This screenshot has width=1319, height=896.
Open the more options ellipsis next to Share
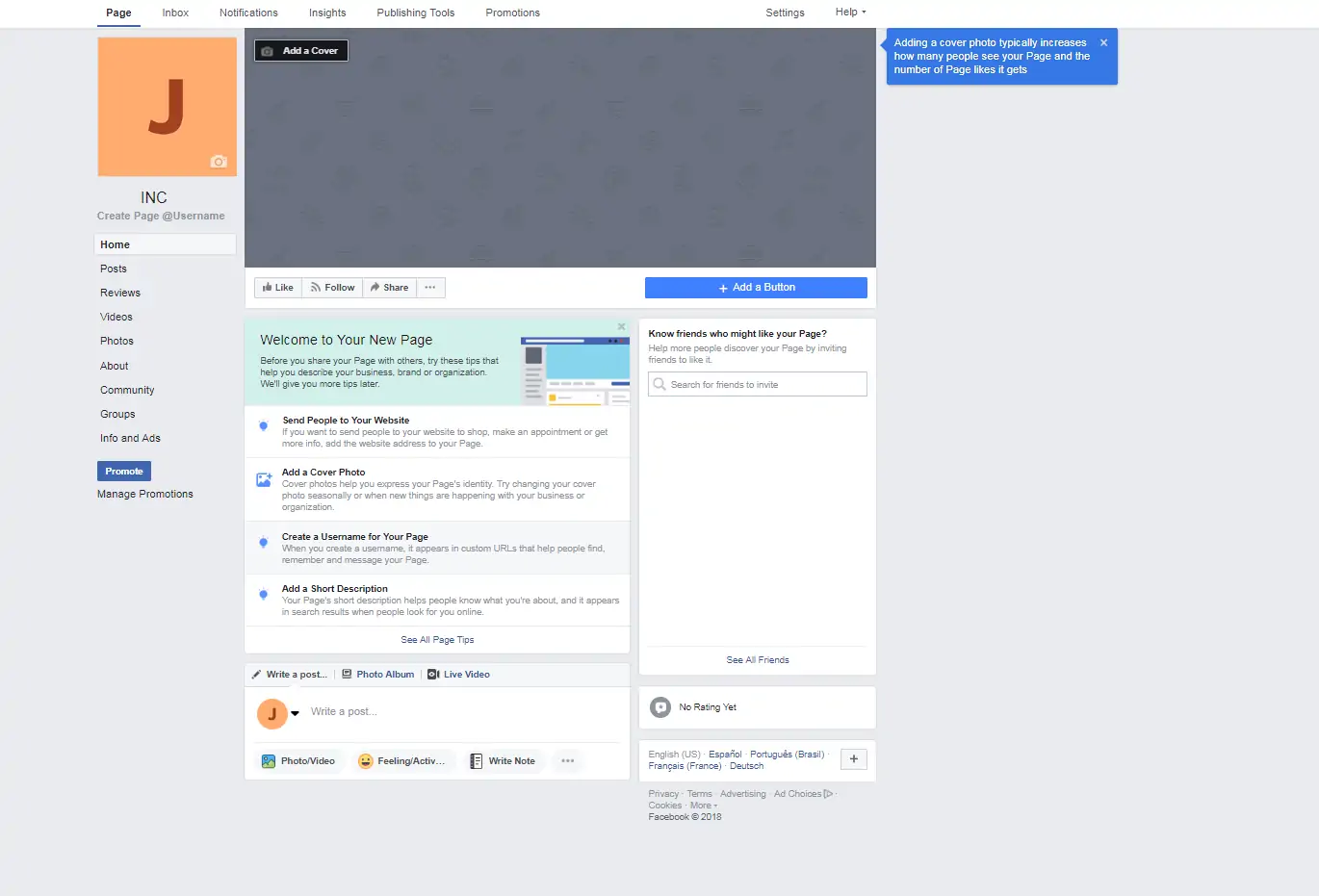(x=430, y=288)
